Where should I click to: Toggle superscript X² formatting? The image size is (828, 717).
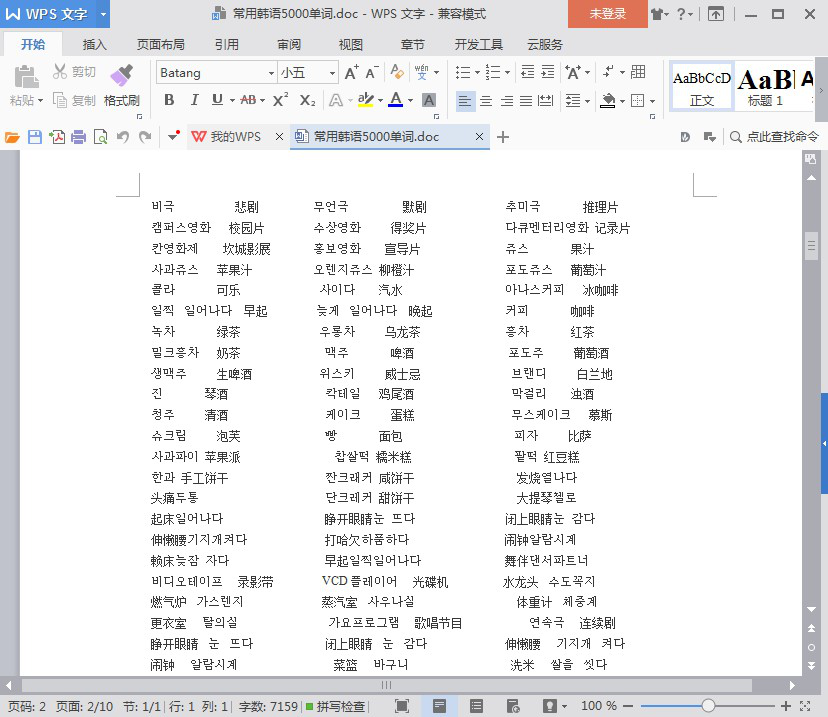280,100
